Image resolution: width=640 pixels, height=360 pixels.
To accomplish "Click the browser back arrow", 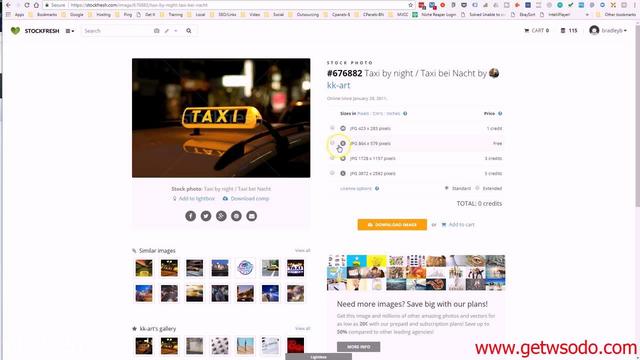I will point(8,5).
